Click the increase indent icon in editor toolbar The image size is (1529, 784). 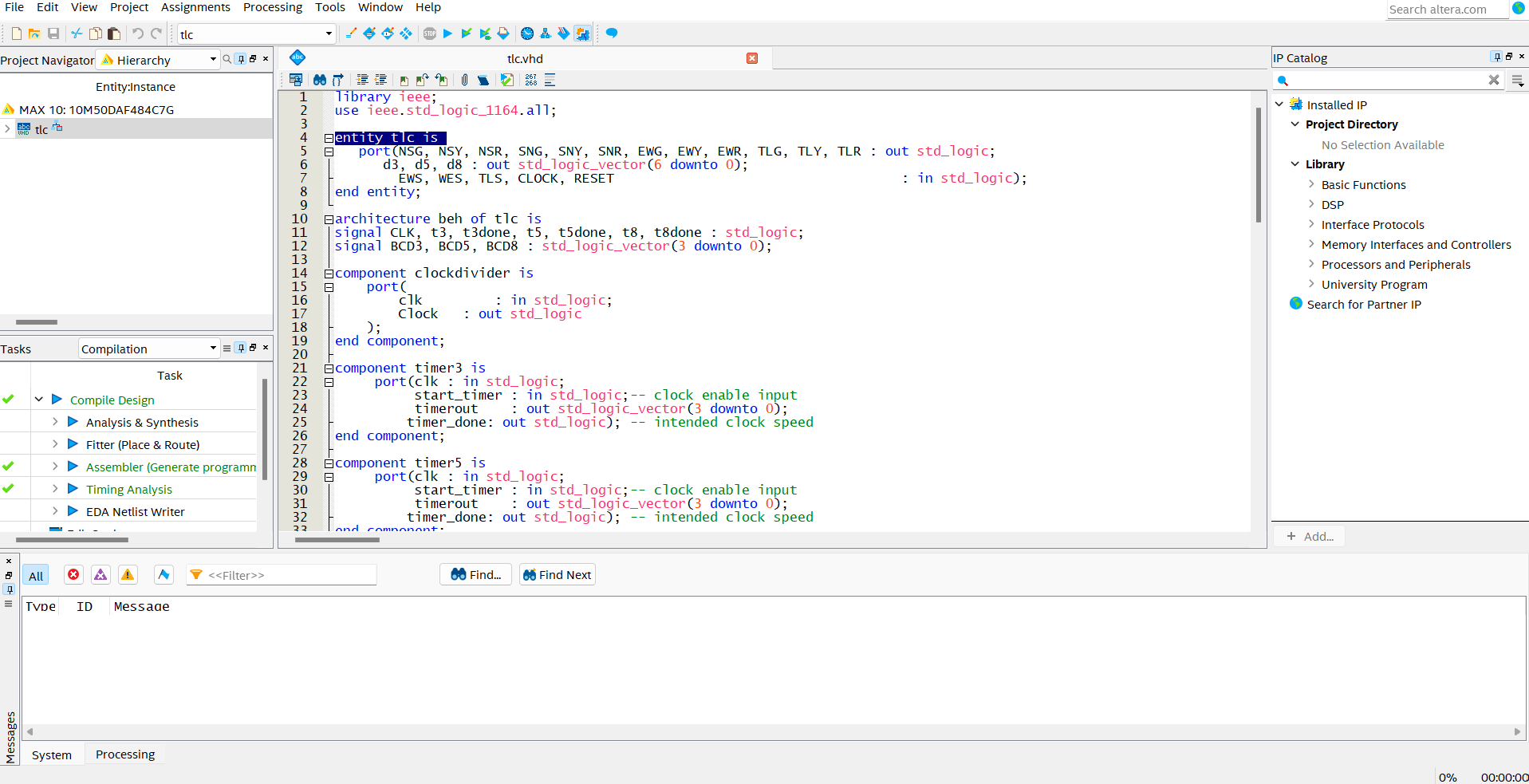362,80
